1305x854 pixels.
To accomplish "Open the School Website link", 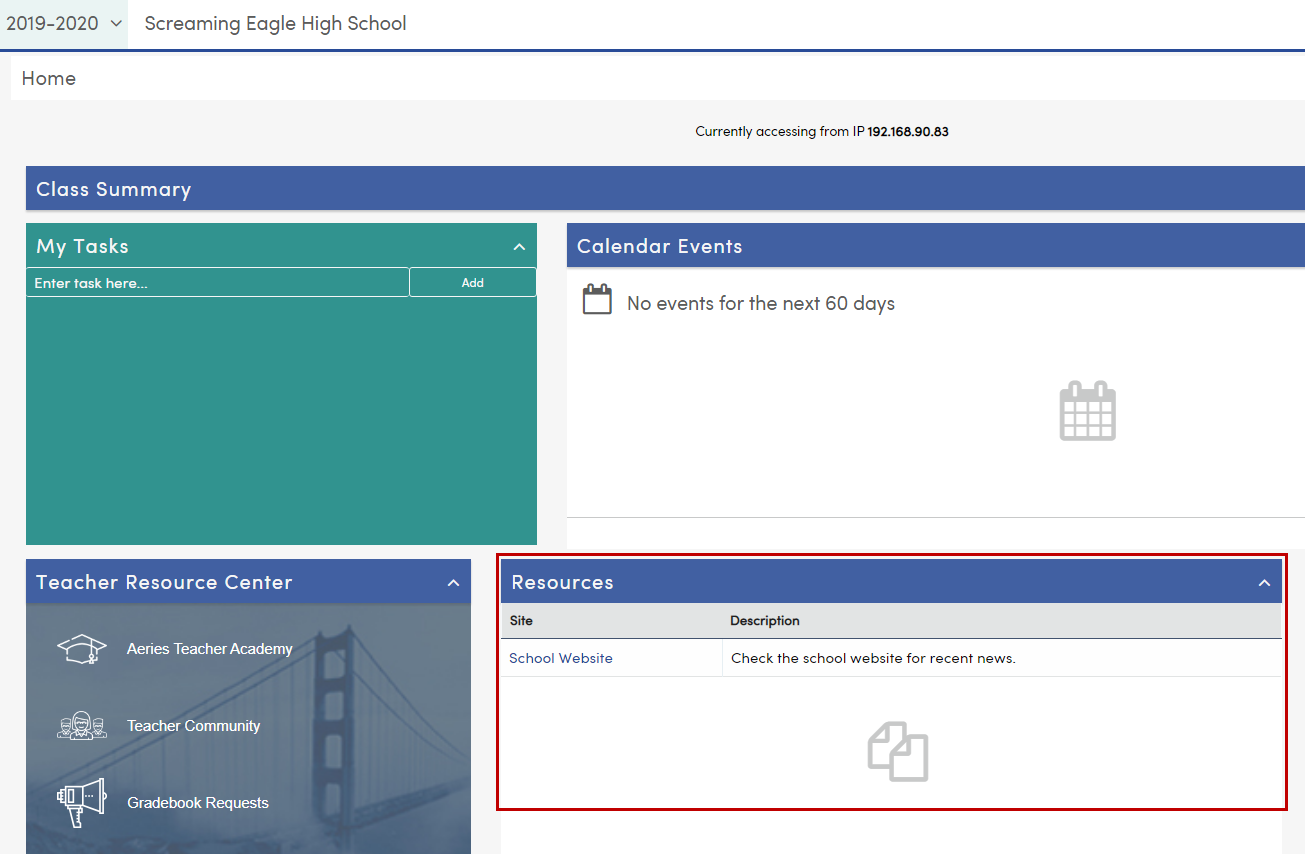I will click(x=559, y=658).
